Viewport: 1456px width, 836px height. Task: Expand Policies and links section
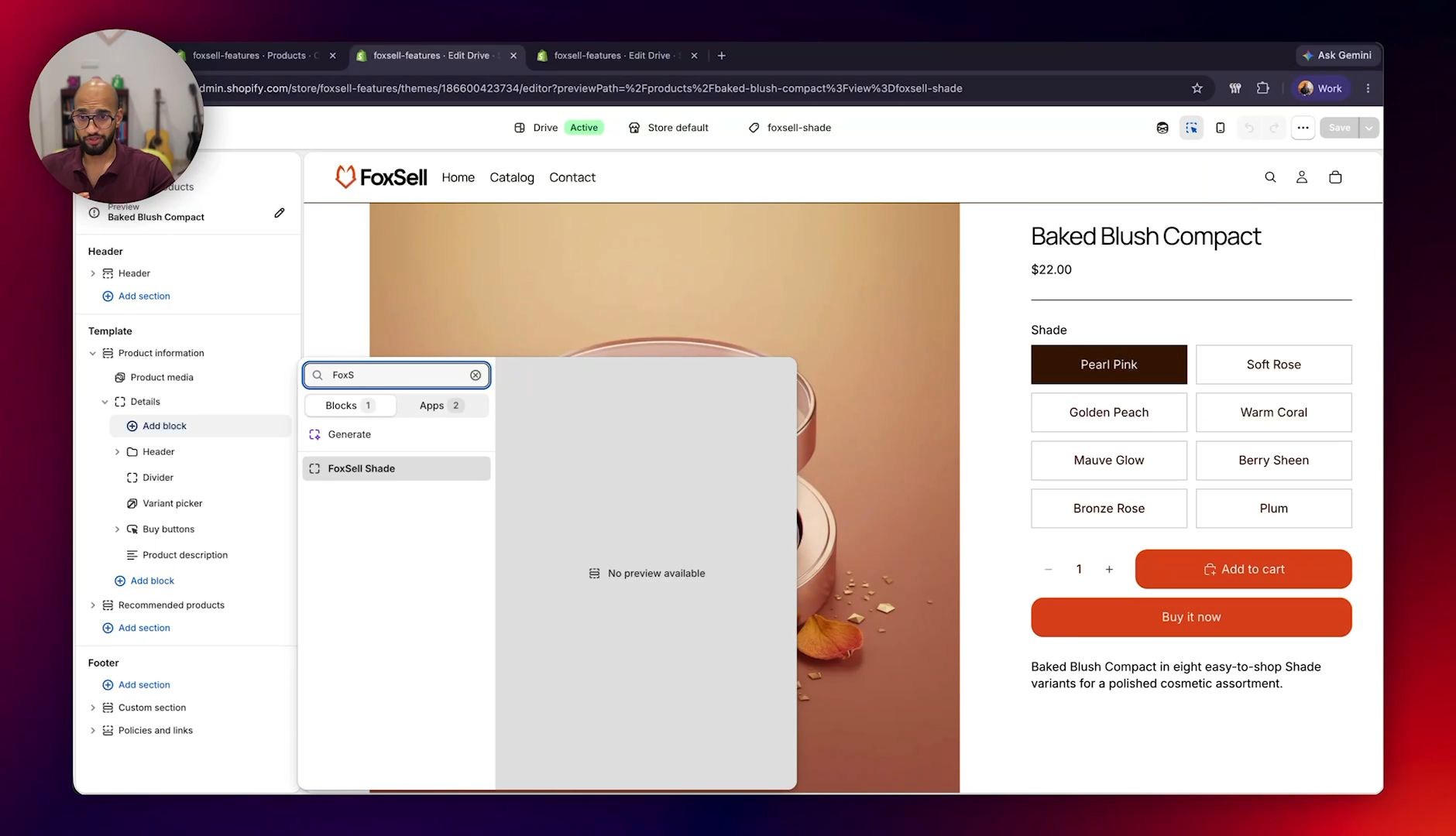[x=93, y=731]
